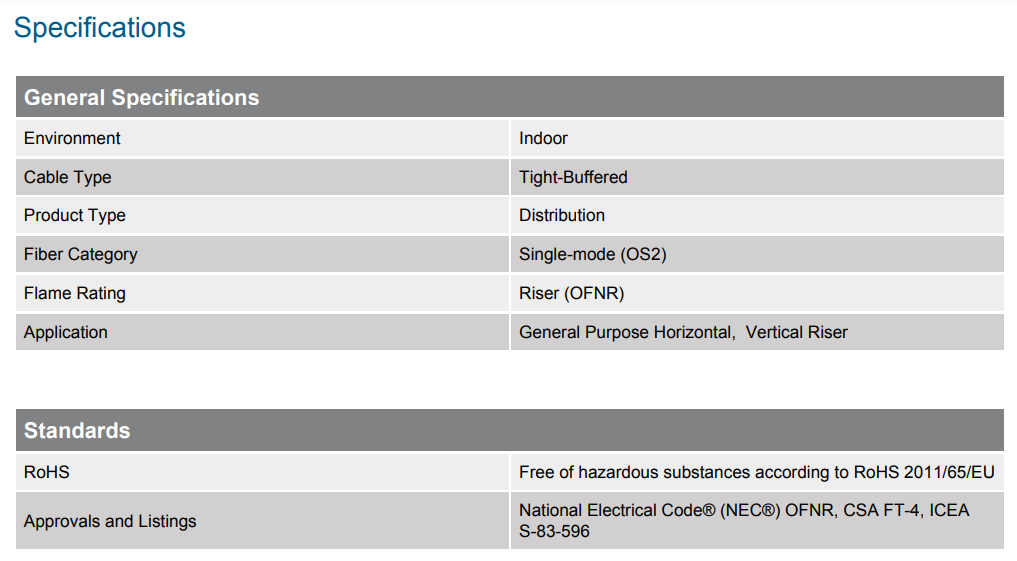Click the Indoor value cell
Screen dimensions: 1017x561
[543, 138]
